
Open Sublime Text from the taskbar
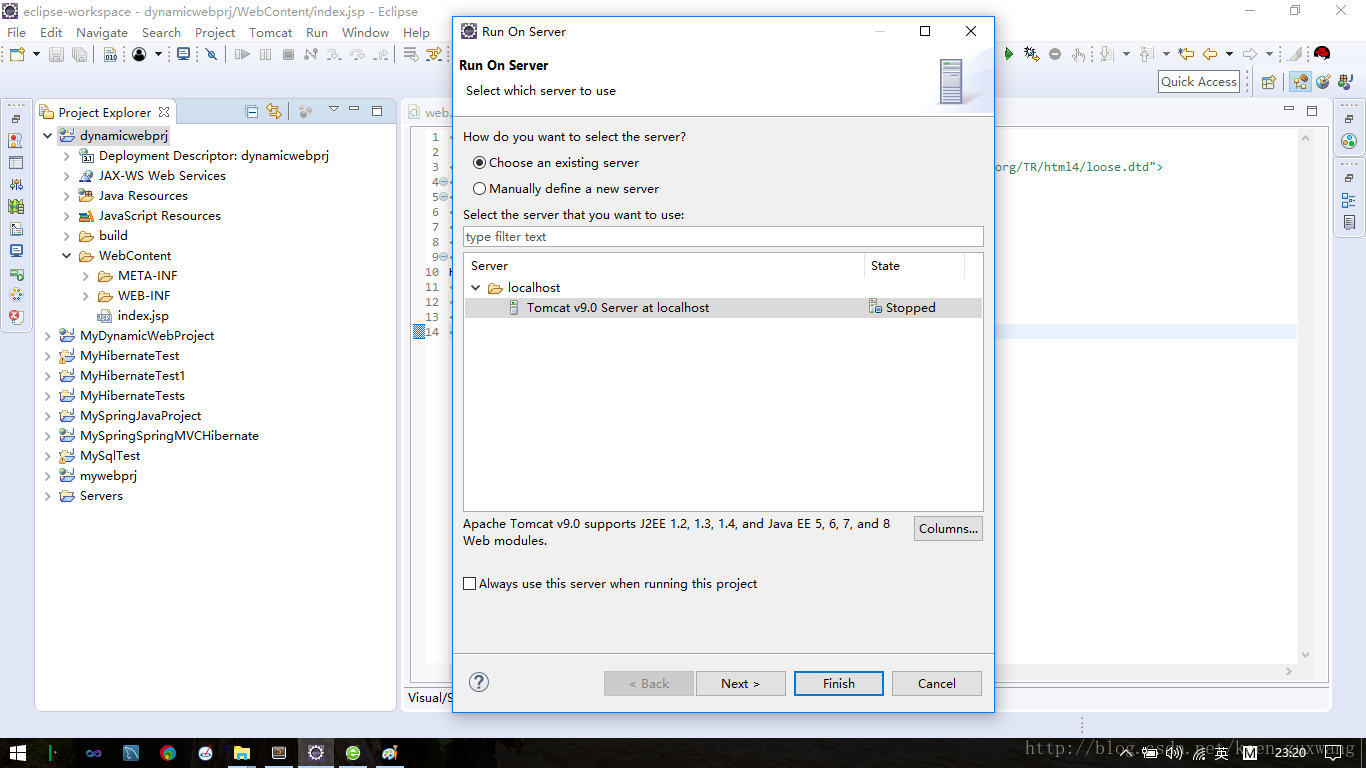coord(279,752)
